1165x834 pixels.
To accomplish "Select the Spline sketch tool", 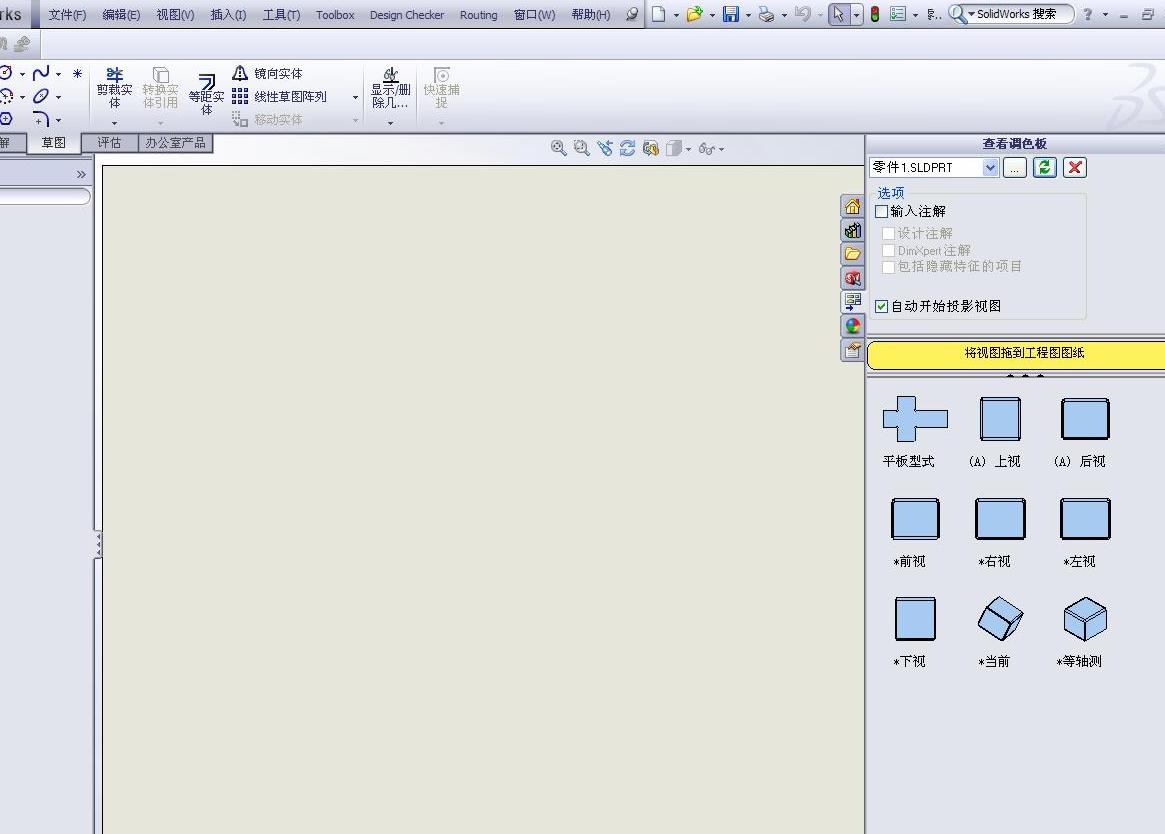I will point(42,73).
